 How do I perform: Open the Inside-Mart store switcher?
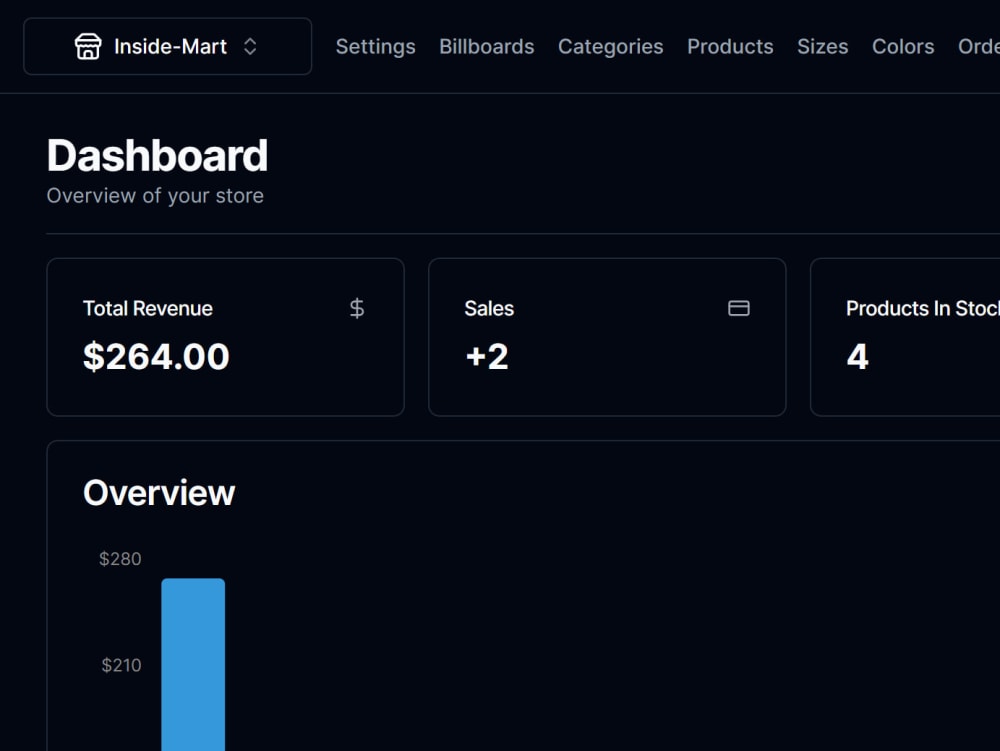click(168, 47)
